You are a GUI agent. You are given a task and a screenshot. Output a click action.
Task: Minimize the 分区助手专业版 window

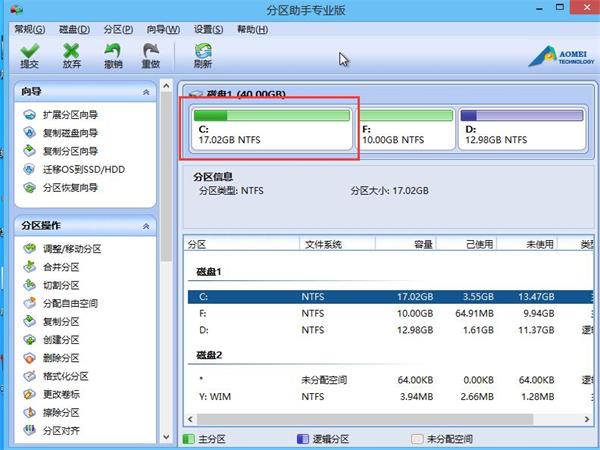(540, 8)
